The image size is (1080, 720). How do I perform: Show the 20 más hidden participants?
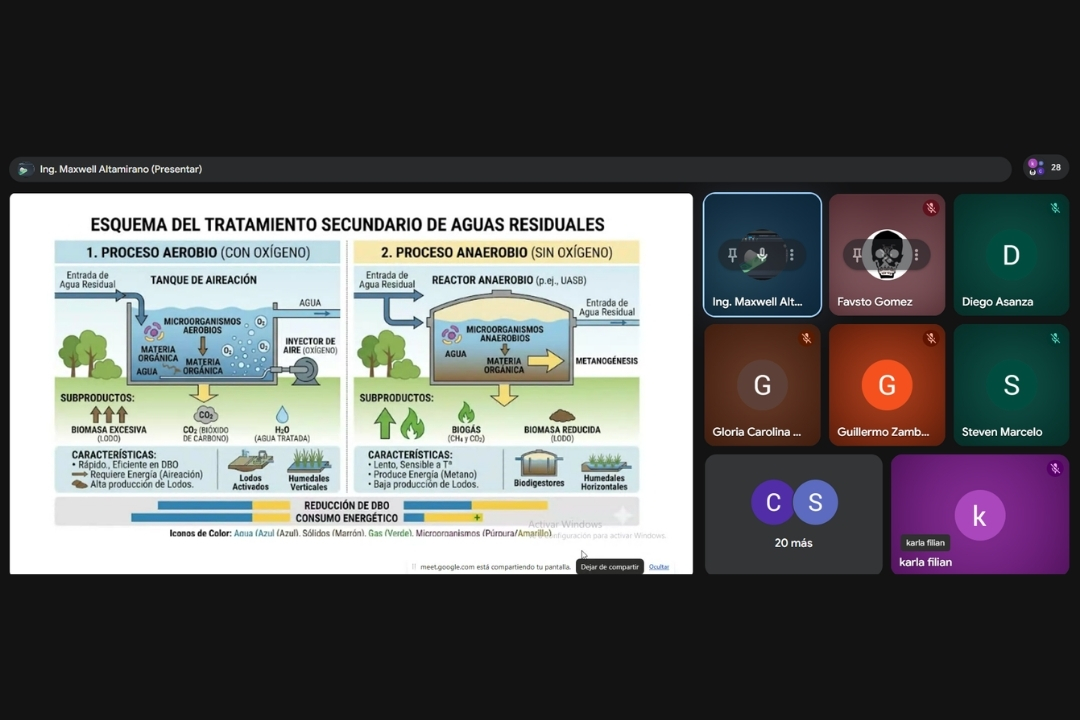(793, 514)
